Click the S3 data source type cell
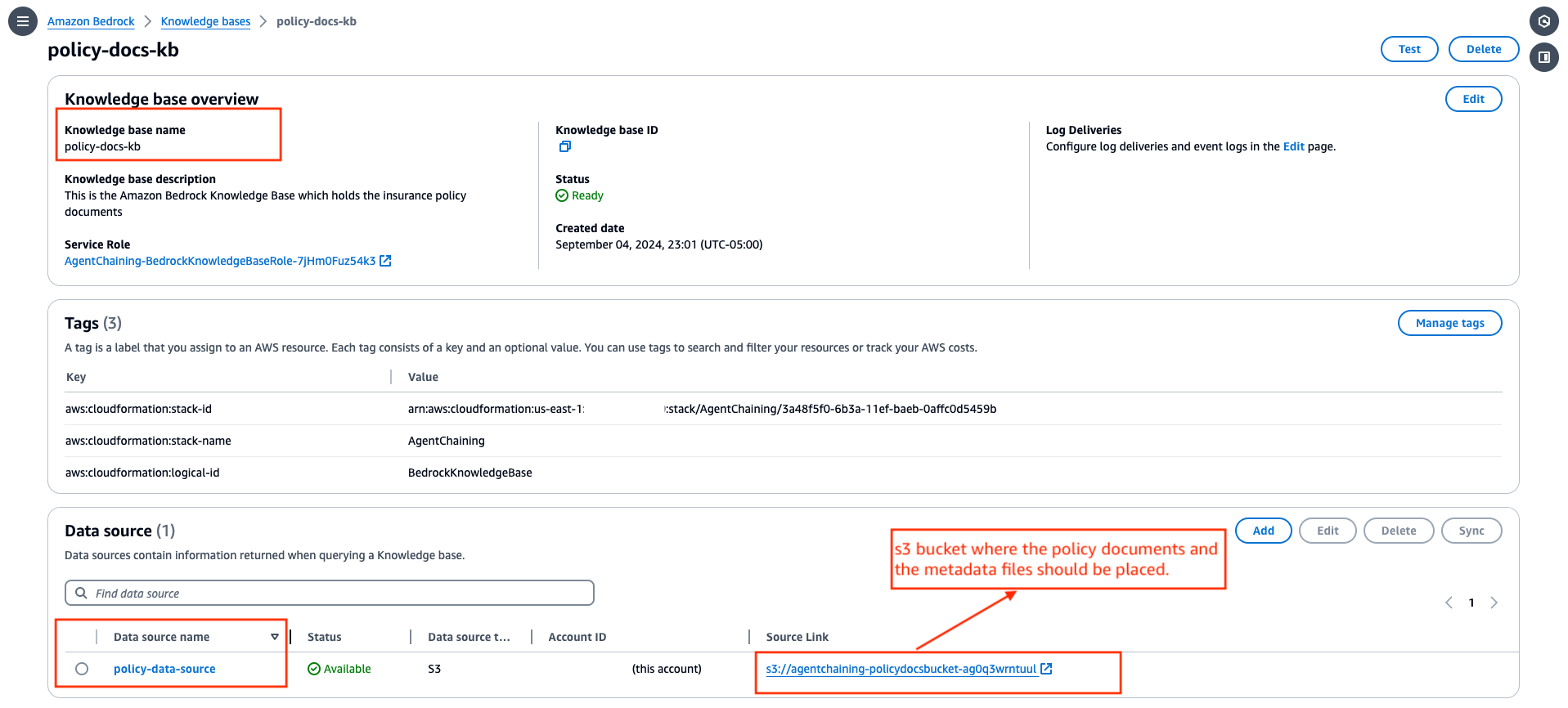The width and height of the screenshot is (1568, 708). point(434,669)
